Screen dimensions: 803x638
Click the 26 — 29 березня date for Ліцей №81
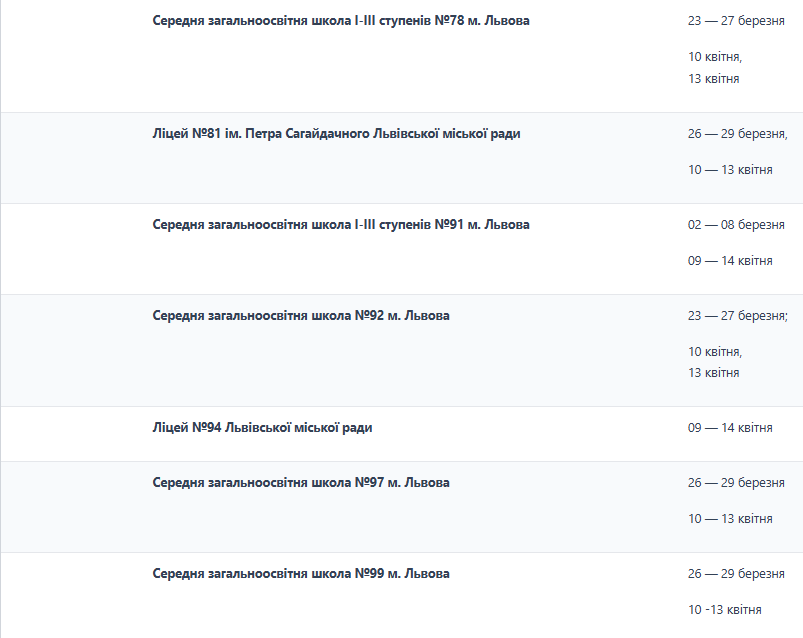tap(737, 134)
